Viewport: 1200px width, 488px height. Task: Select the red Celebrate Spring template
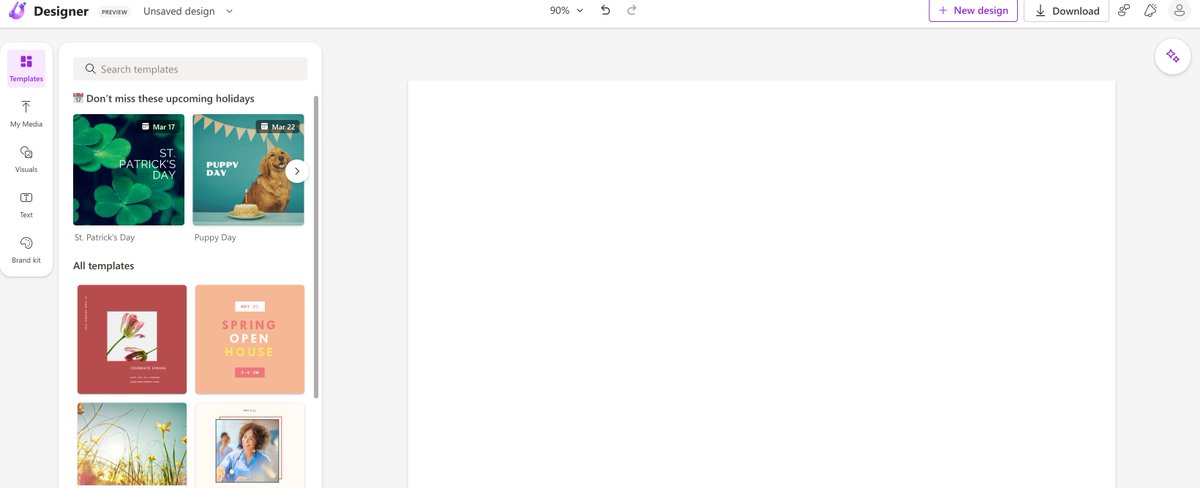click(x=132, y=339)
